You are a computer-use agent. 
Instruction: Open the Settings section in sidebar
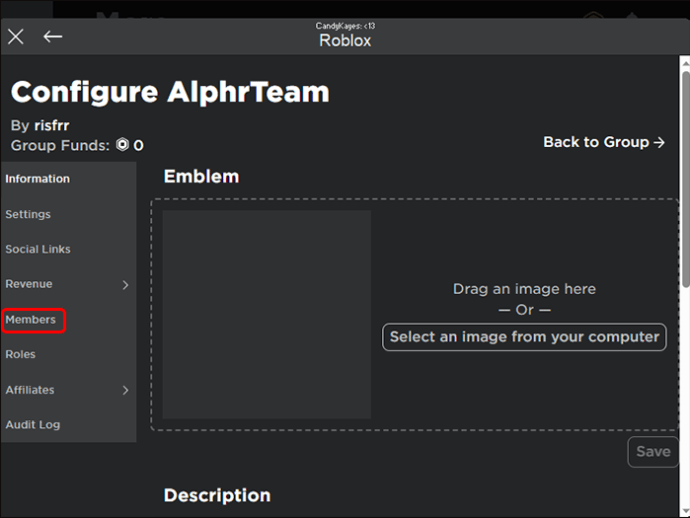28,214
